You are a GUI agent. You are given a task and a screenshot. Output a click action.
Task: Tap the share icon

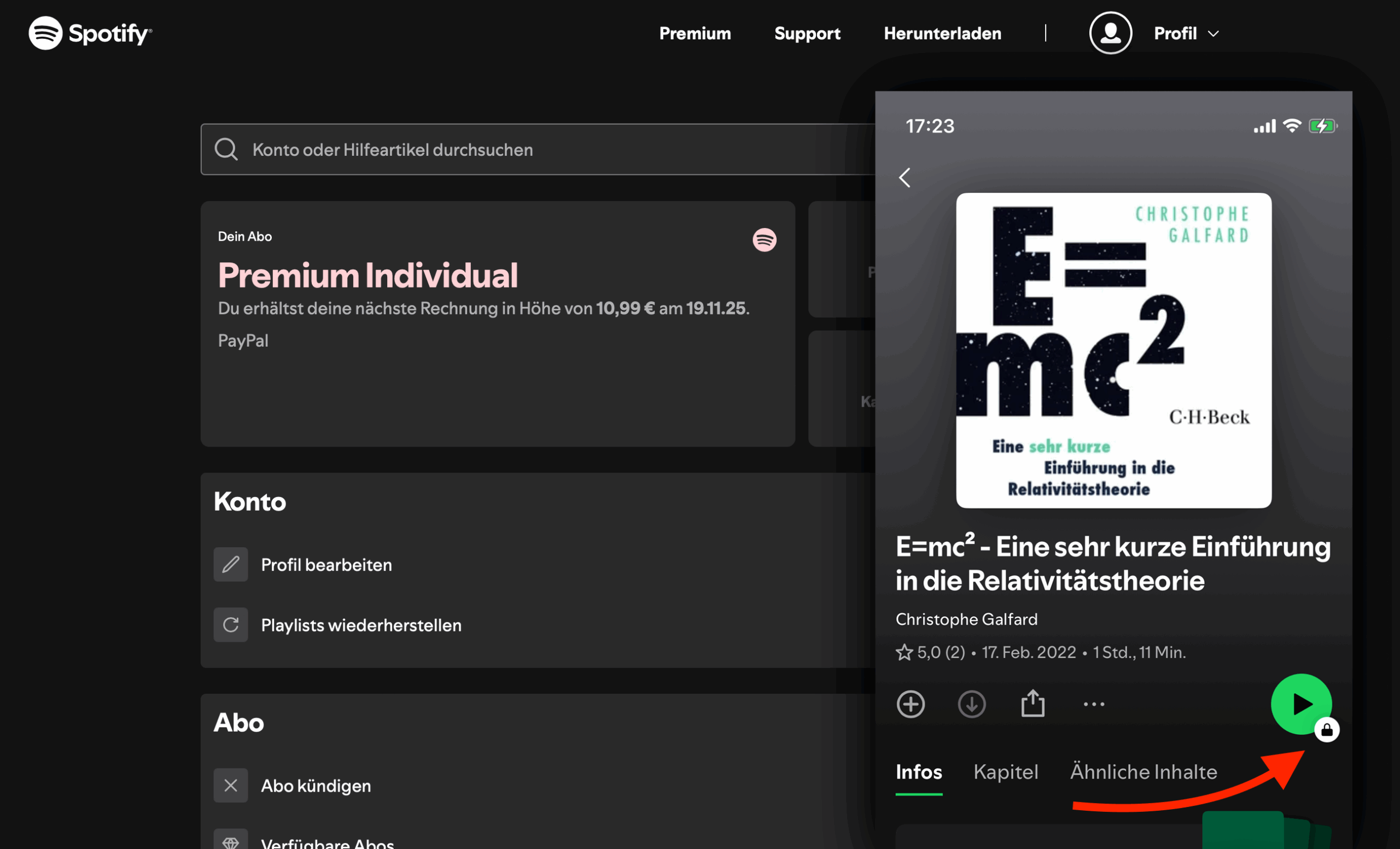coord(1032,703)
